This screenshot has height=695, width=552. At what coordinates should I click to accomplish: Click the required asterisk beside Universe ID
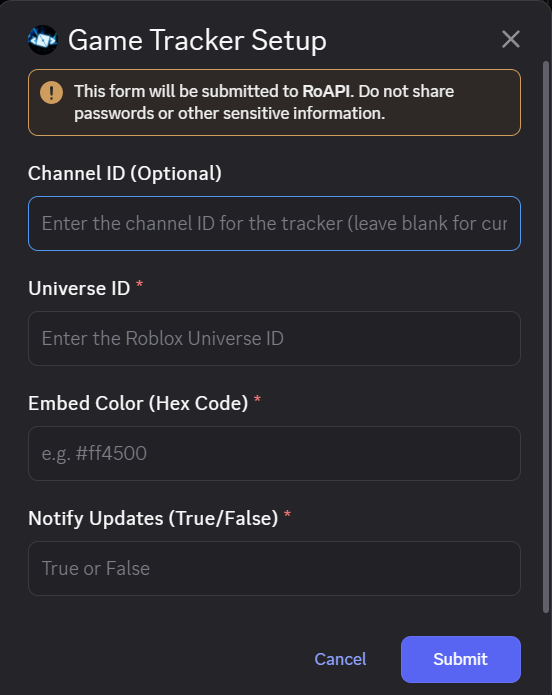tap(140, 284)
